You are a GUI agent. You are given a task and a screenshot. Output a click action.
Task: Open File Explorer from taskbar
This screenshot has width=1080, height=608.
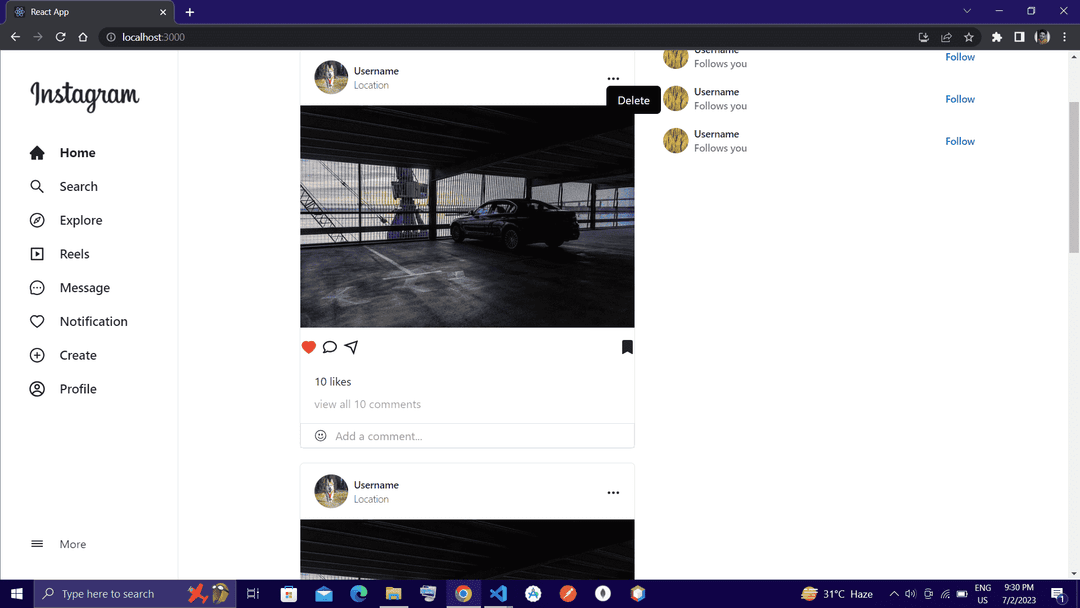coord(393,594)
